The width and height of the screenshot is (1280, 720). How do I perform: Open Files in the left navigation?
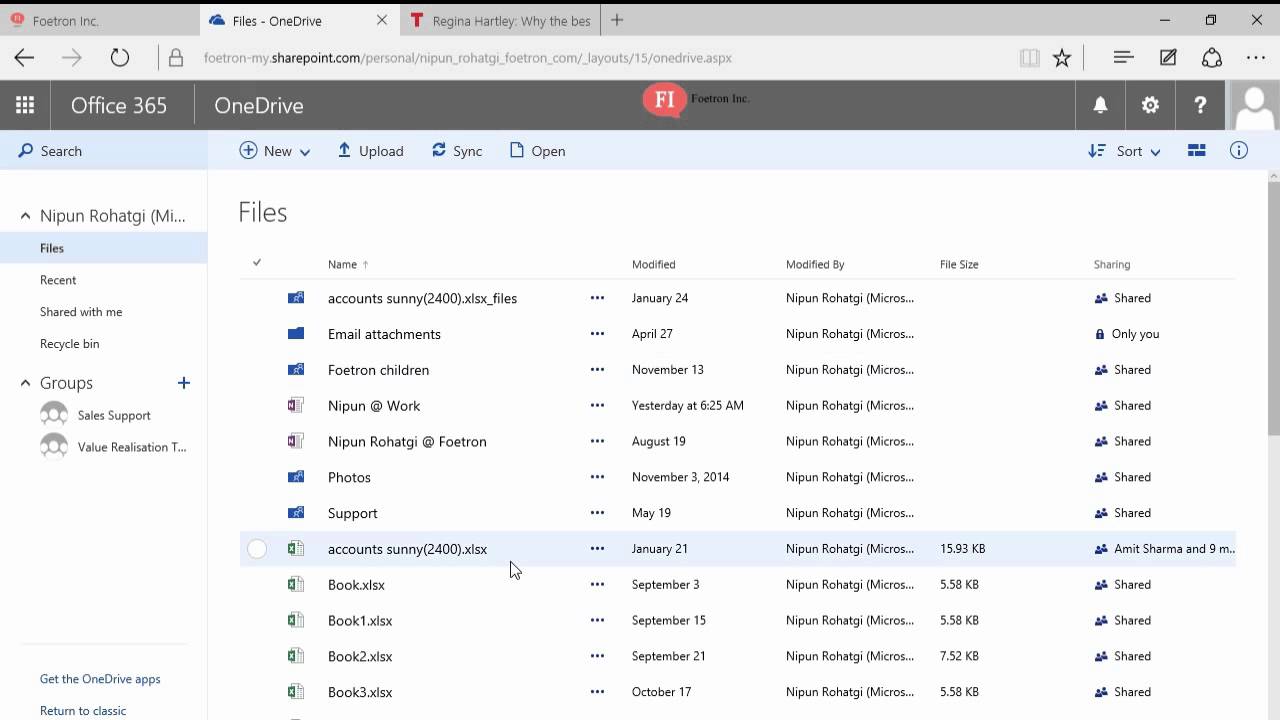point(103,248)
